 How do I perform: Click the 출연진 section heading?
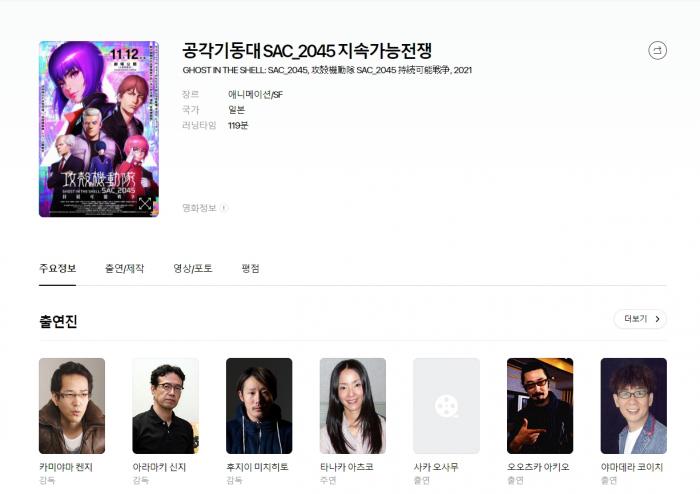coord(58,321)
